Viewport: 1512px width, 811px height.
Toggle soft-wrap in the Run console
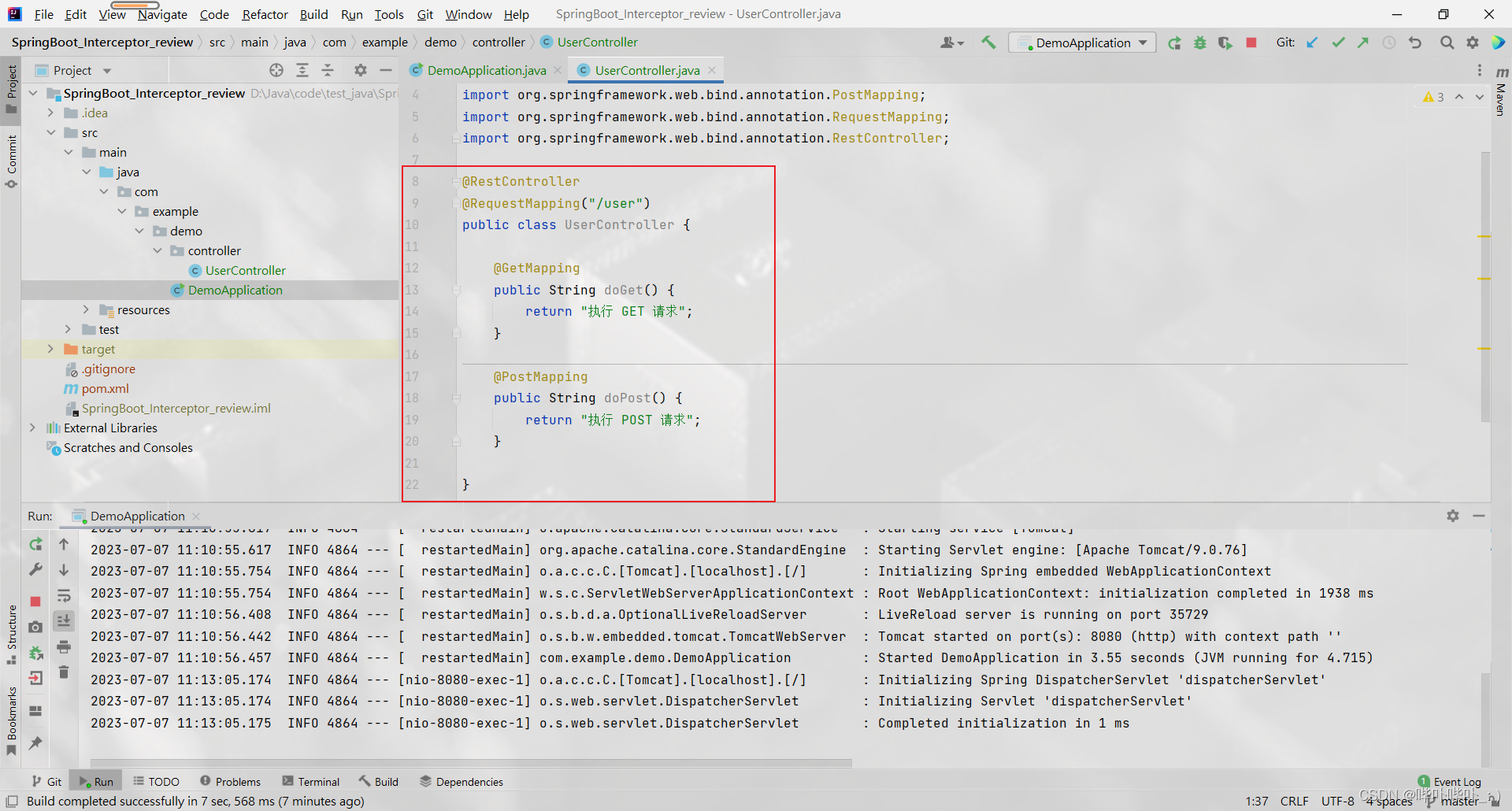pos(64,596)
